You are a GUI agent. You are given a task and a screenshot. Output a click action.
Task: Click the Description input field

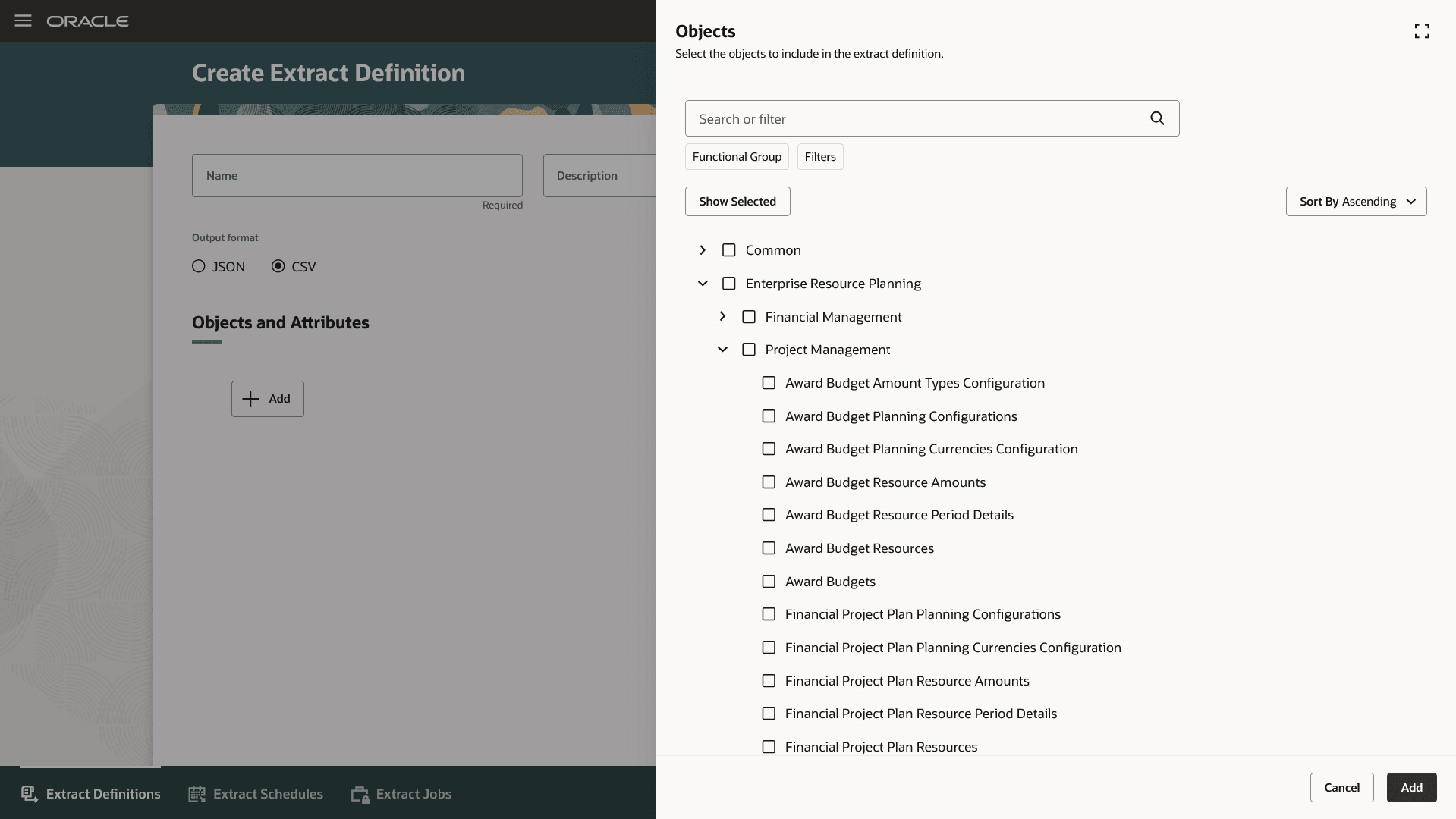click(x=599, y=176)
